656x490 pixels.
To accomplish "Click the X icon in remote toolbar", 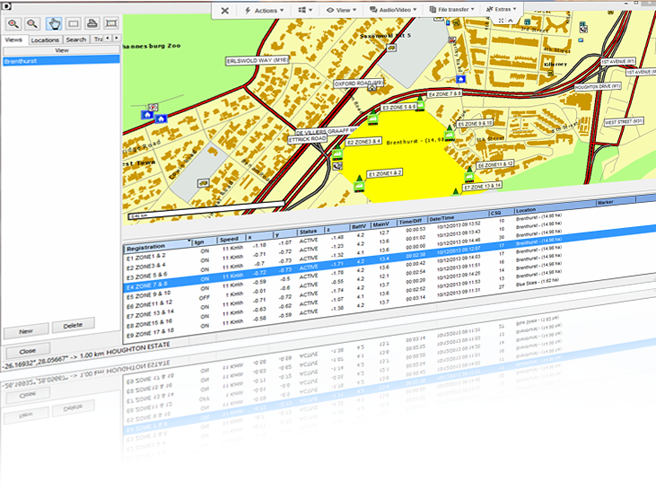I will pyautogui.click(x=224, y=9).
